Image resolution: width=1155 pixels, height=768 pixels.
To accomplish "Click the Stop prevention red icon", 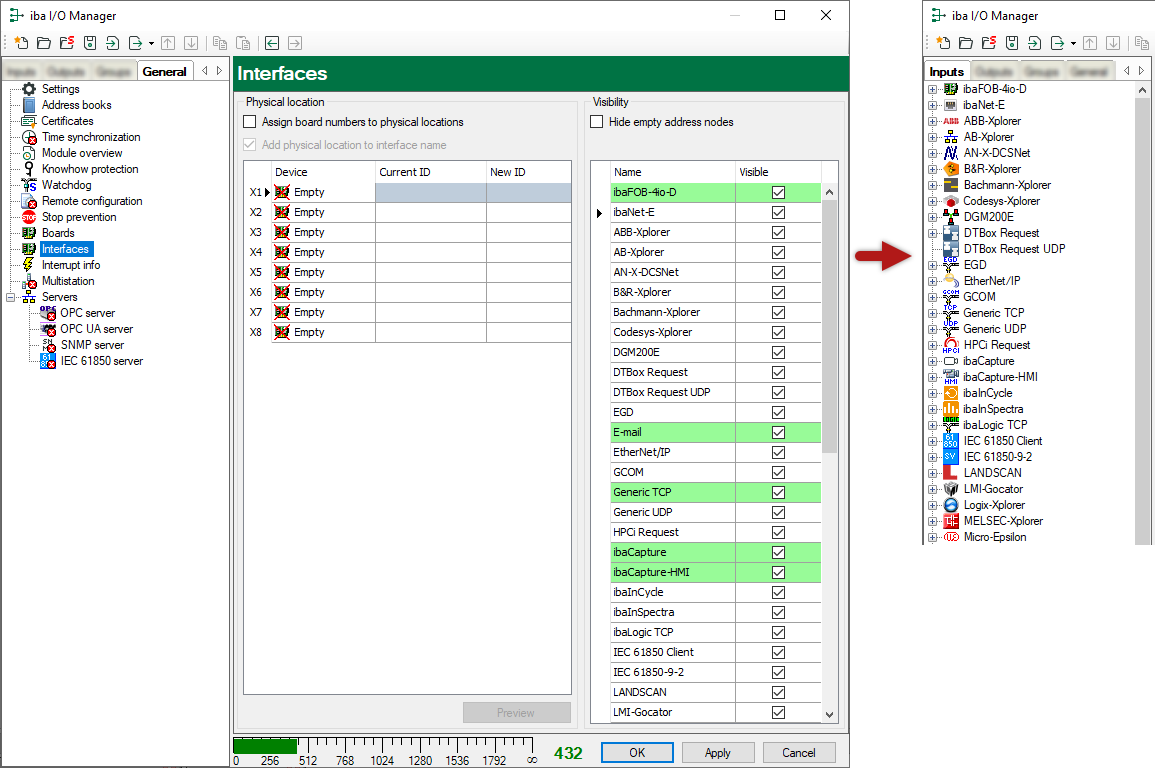I will pos(29,217).
